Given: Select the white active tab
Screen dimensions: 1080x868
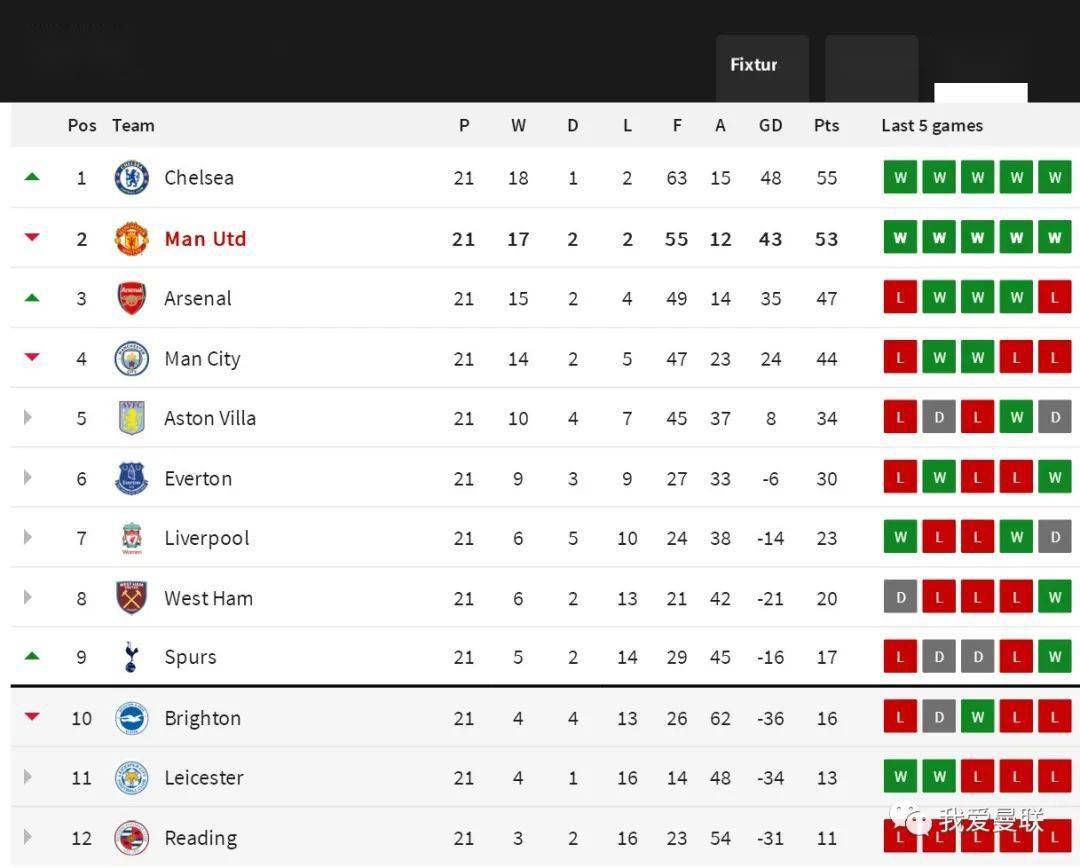Looking at the screenshot, I should [x=980, y=92].
